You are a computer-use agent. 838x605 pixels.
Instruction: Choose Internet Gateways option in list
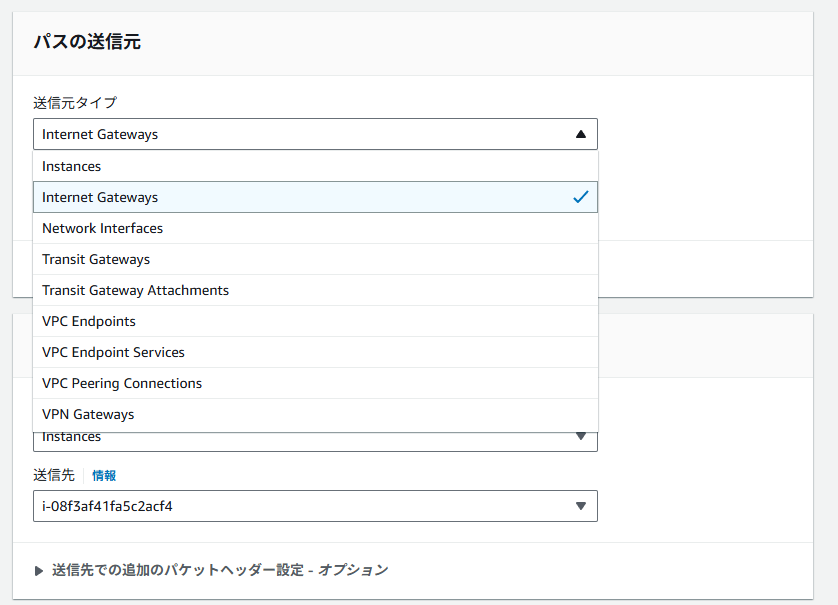pos(315,197)
